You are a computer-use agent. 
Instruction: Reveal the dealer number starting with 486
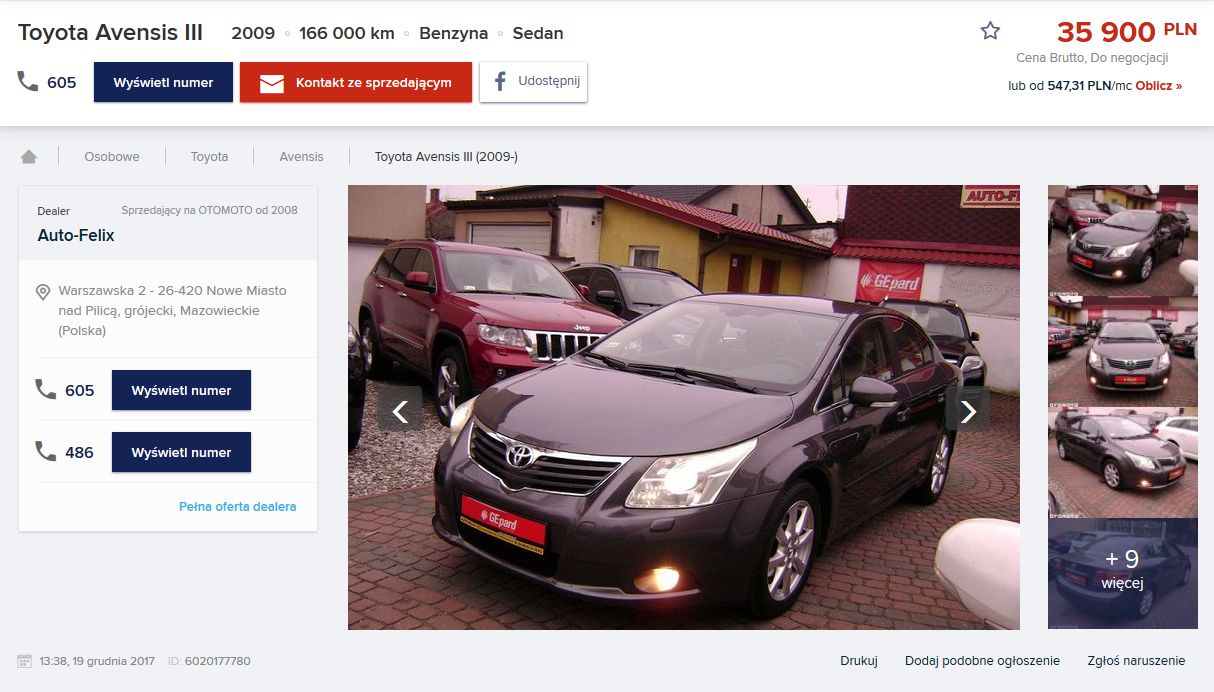click(x=181, y=452)
